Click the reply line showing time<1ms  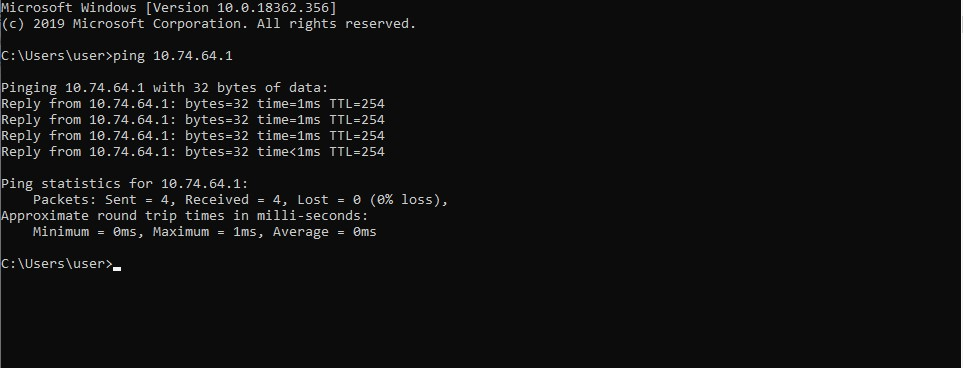(x=193, y=152)
